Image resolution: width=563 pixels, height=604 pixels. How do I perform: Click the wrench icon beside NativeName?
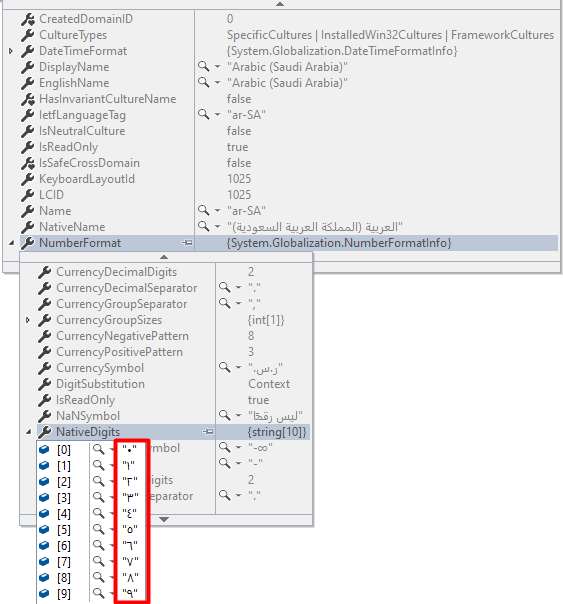point(28,227)
